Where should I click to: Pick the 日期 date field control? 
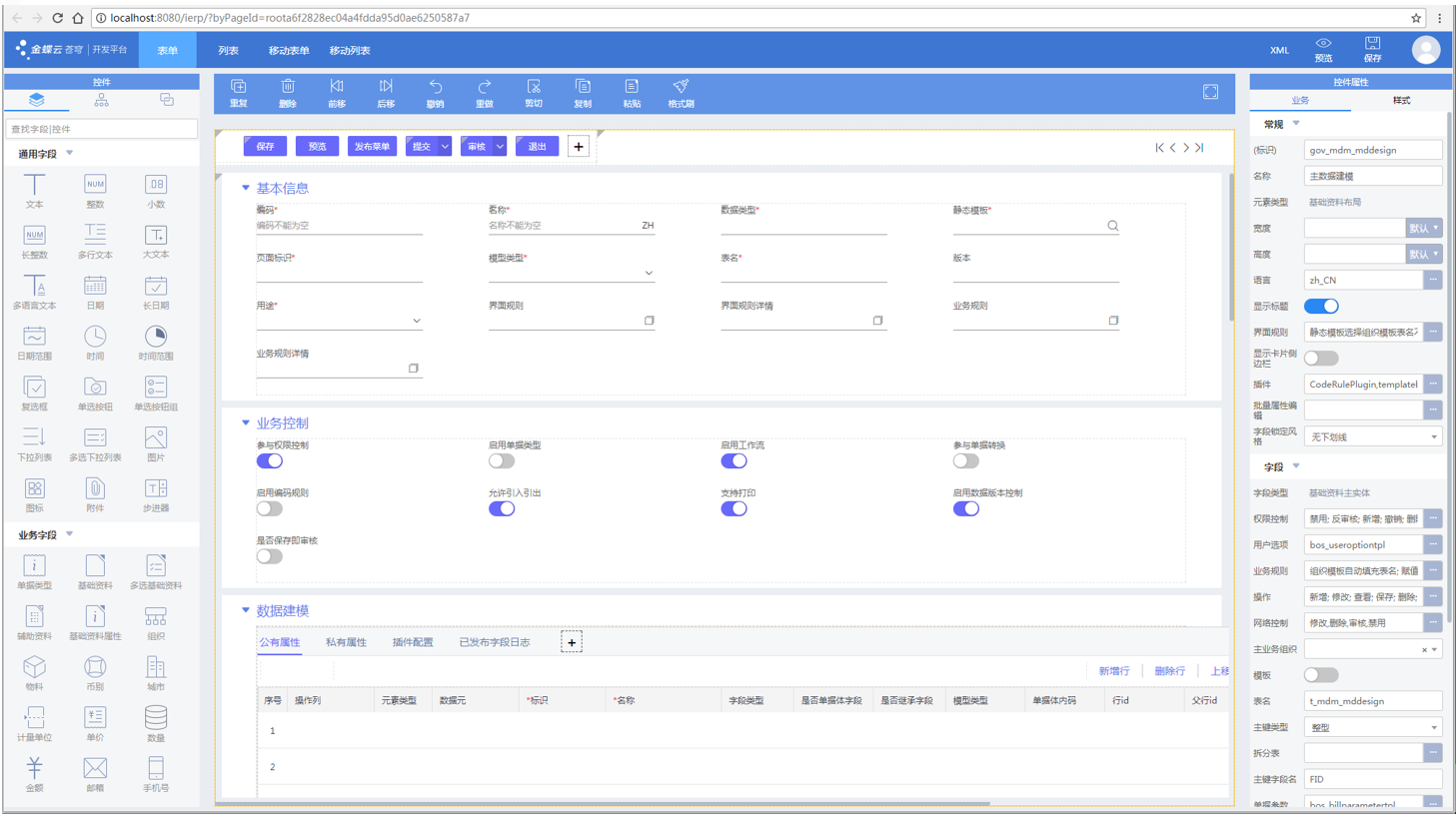pyautogui.click(x=95, y=291)
